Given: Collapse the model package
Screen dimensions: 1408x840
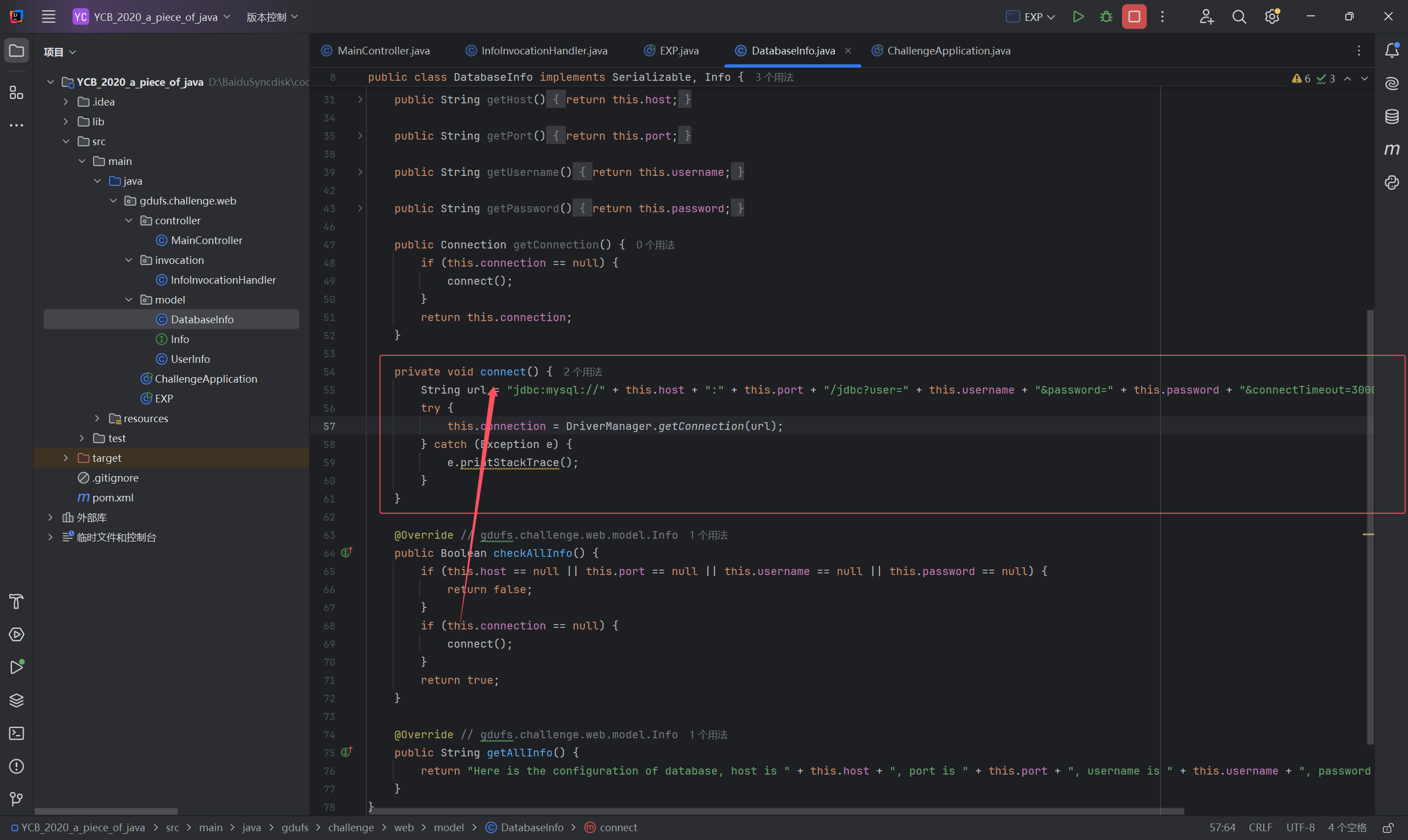Looking at the screenshot, I should 129,300.
